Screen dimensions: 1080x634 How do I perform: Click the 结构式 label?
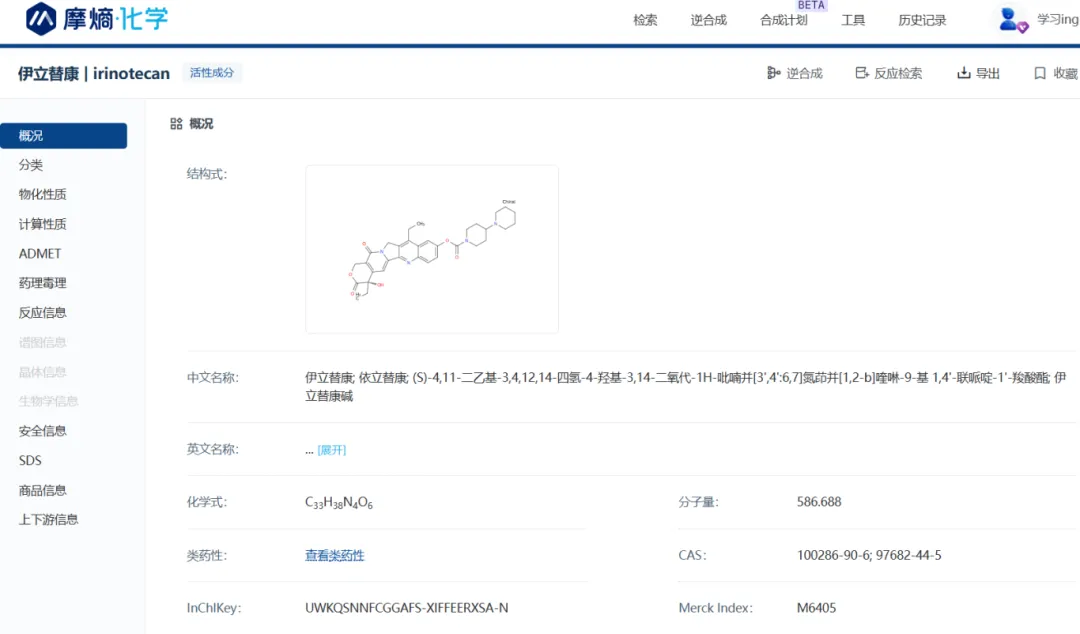pos(207,174)
